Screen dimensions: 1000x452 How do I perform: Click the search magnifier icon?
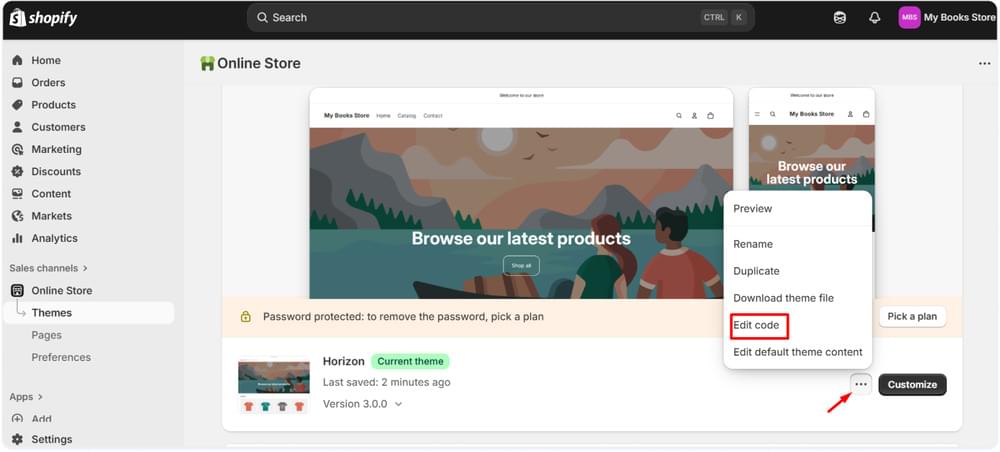pyautogui.click(x=262, y=18)
